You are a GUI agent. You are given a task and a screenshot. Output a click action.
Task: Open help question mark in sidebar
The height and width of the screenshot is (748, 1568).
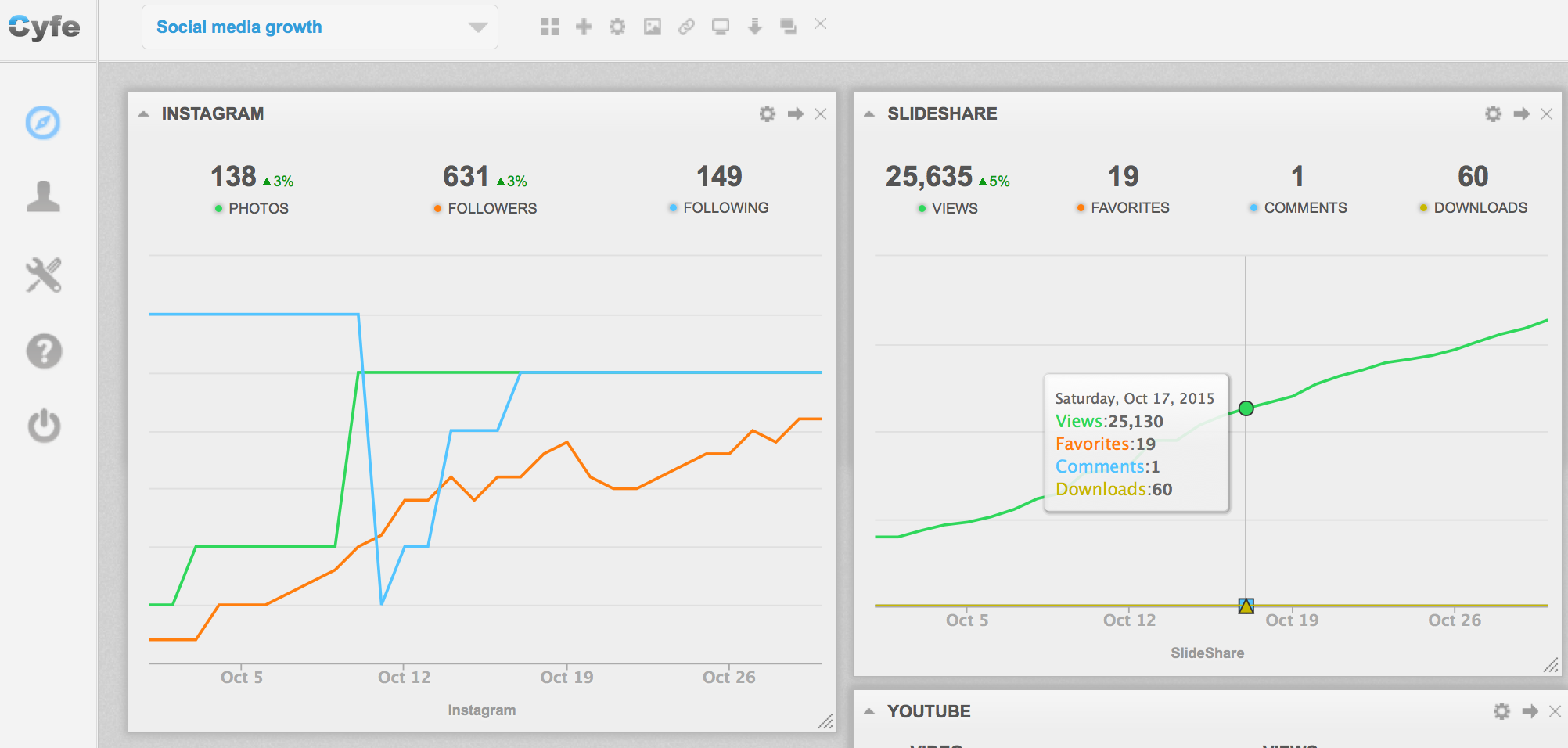(x=44, y=351)
